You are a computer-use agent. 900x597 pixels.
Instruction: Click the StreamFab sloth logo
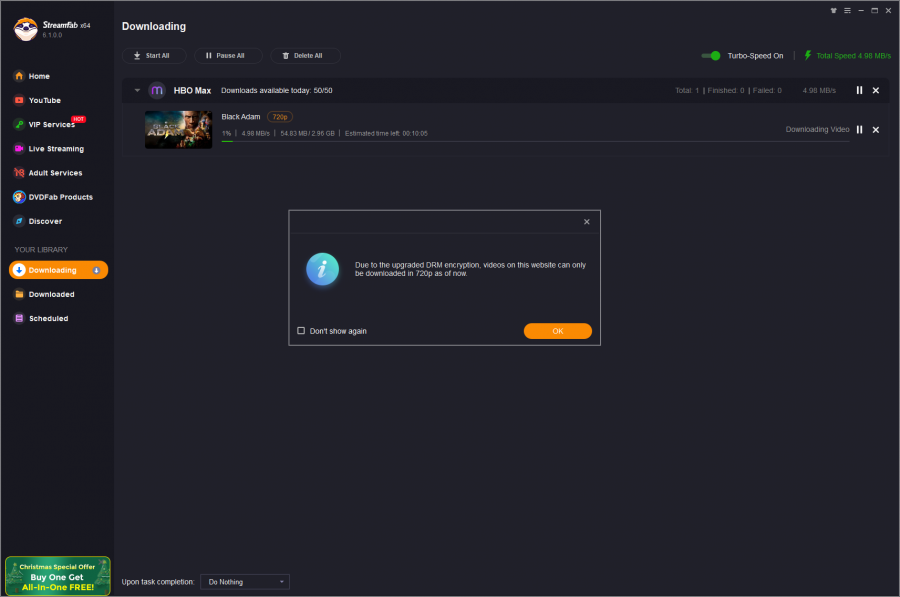click(26, 29)
